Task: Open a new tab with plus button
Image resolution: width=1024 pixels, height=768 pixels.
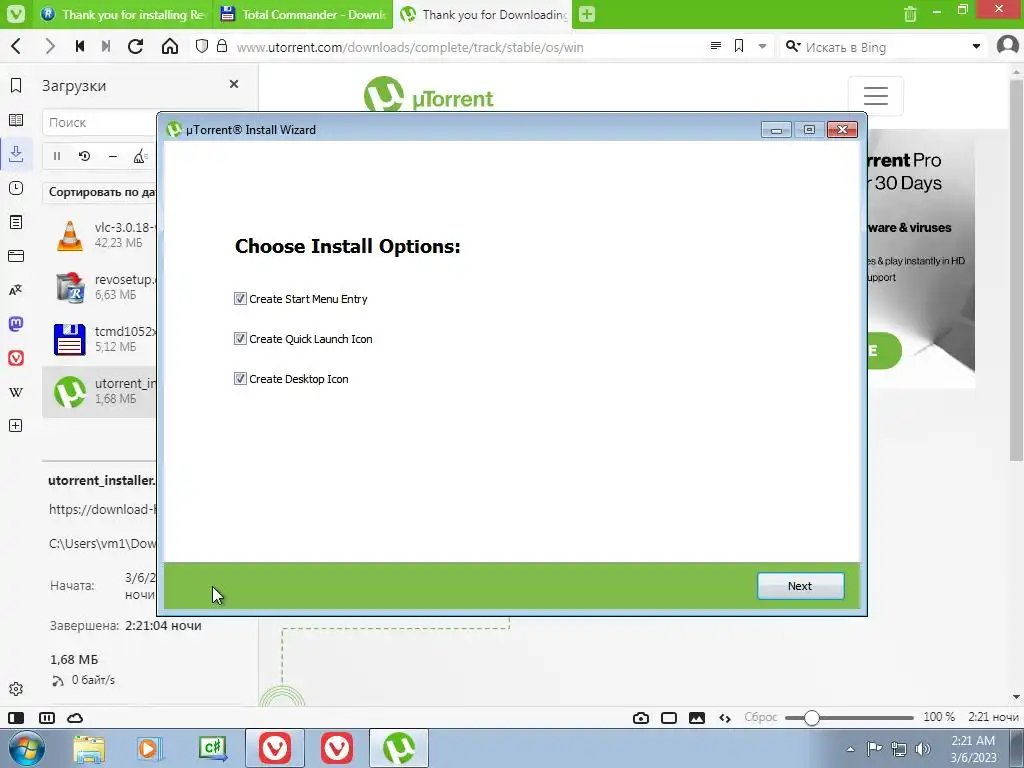Action: (587, 14)
